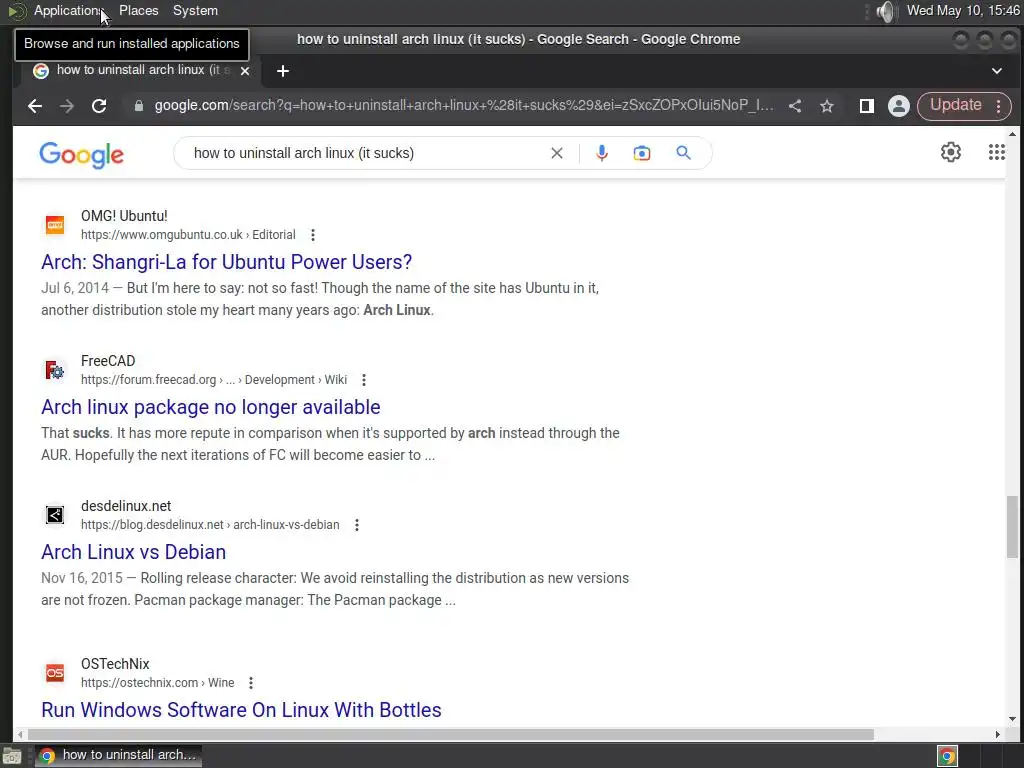Click the scroll-left arrow at bottom

20,735
